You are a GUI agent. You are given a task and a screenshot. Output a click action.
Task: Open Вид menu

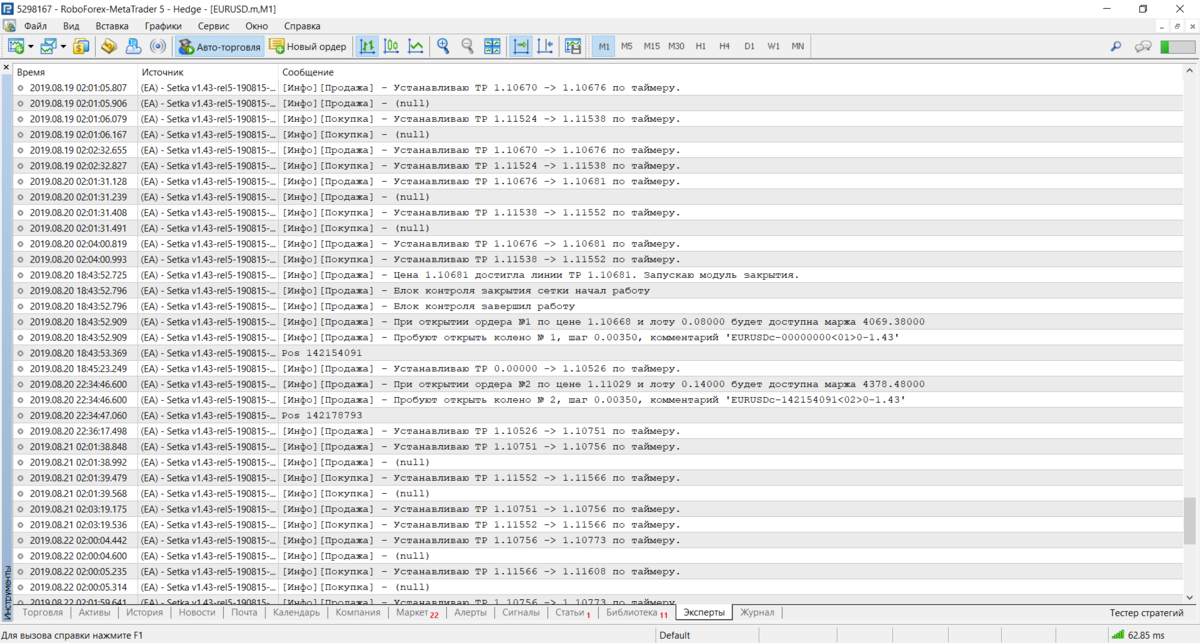pyautogui.click(x=71, y=25)
